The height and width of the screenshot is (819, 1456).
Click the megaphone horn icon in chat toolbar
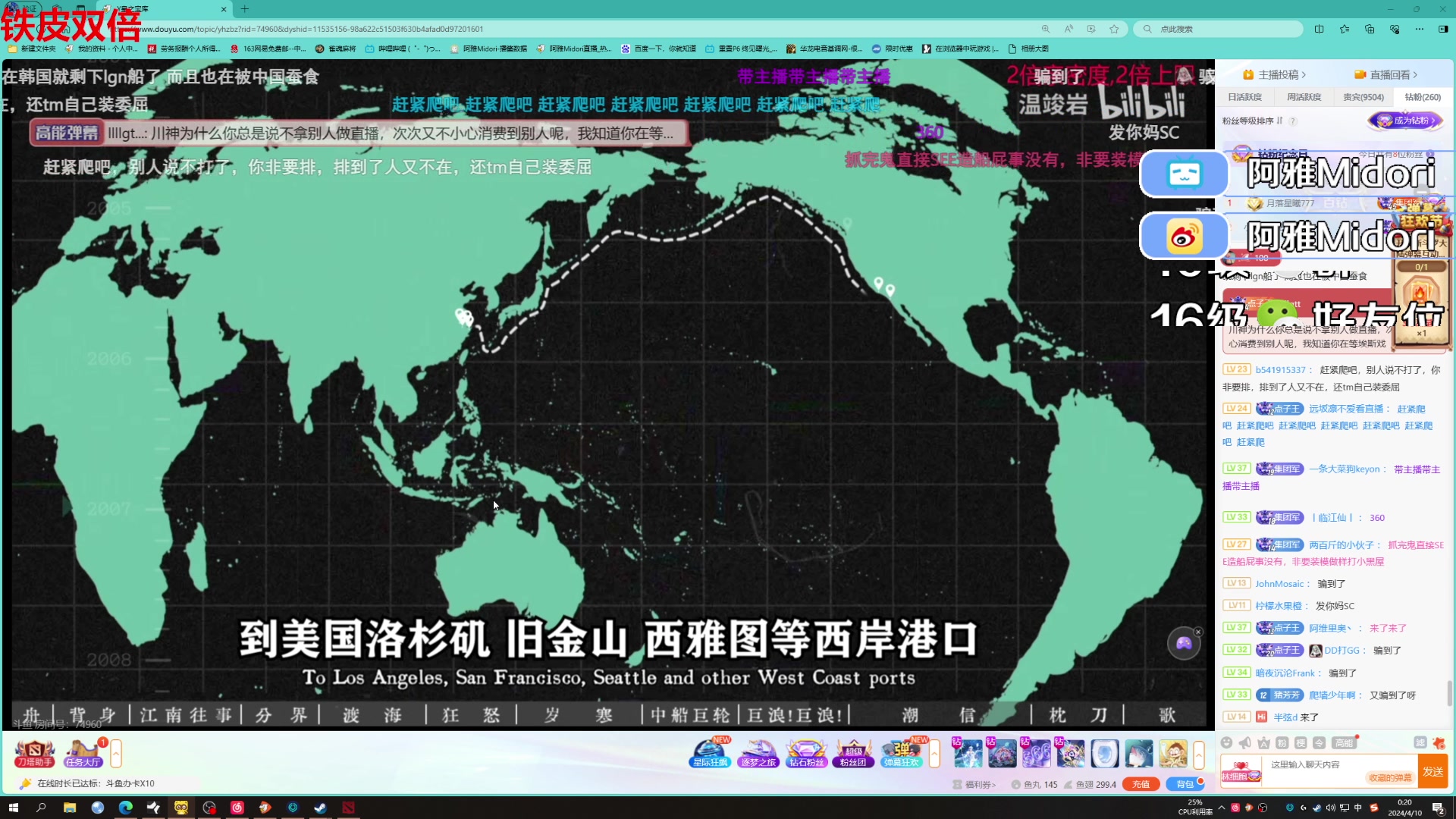coord(1245,742)
